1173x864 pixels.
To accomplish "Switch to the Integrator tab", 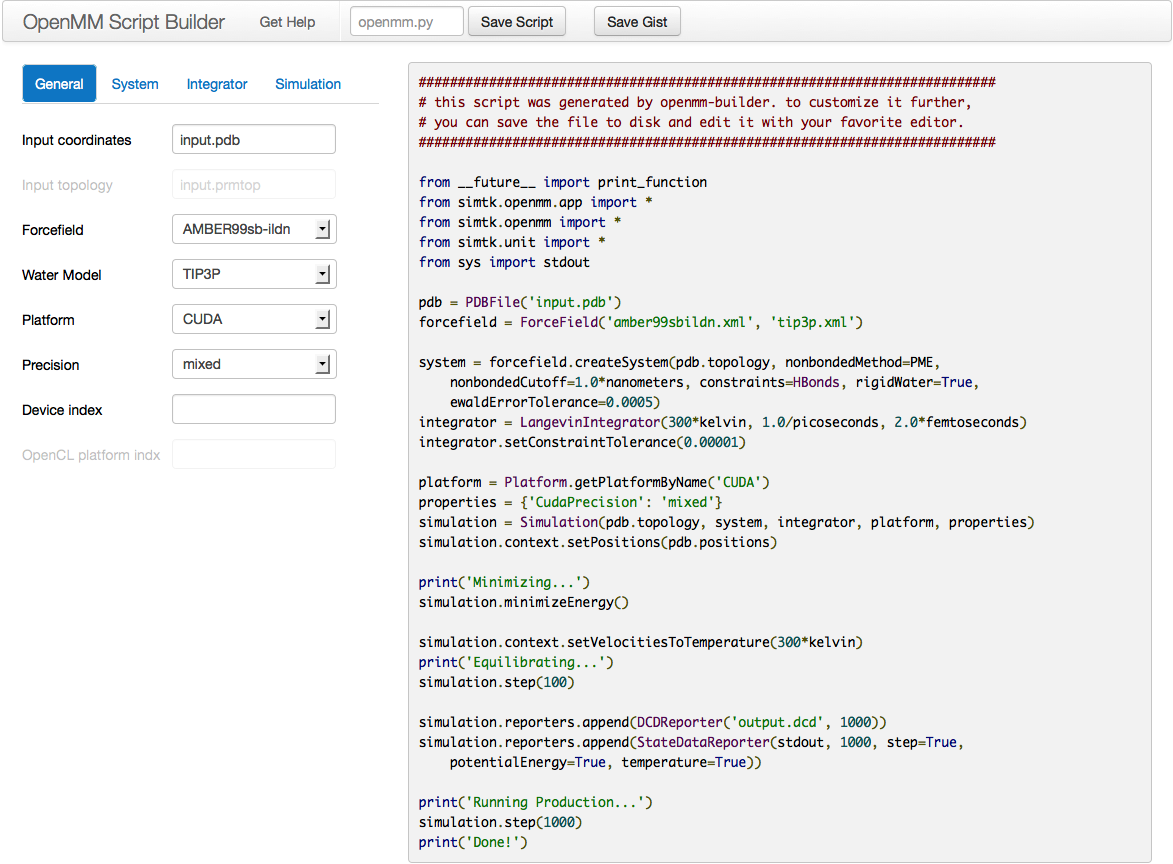I will tap(217, 84).
